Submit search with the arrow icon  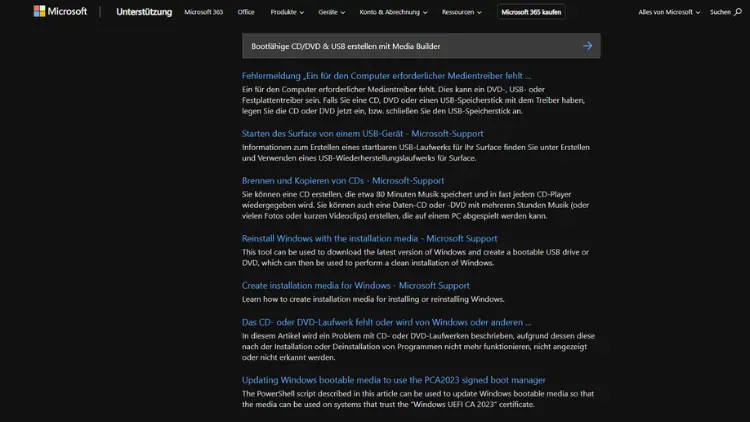587,46
